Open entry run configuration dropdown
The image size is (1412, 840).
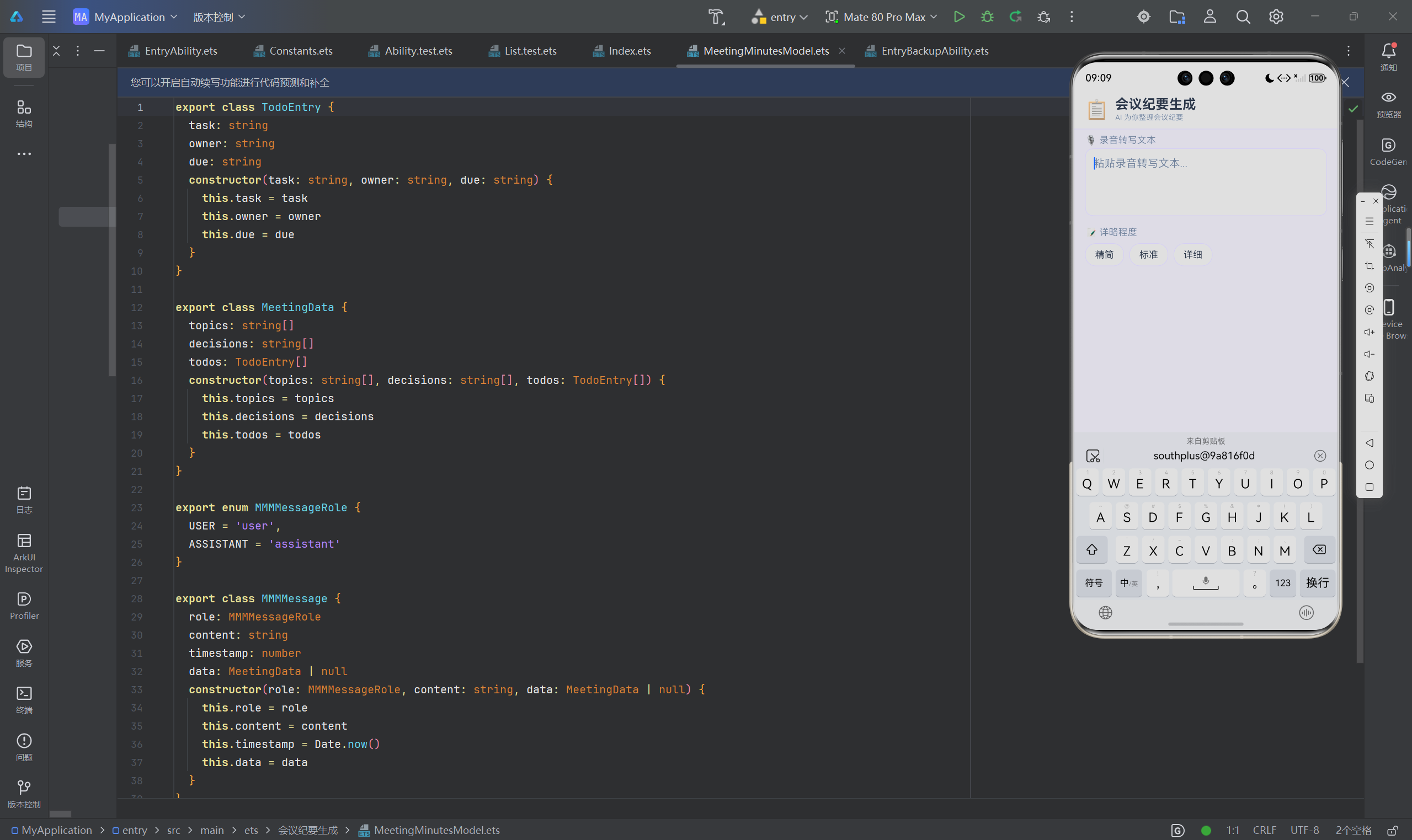779,17
